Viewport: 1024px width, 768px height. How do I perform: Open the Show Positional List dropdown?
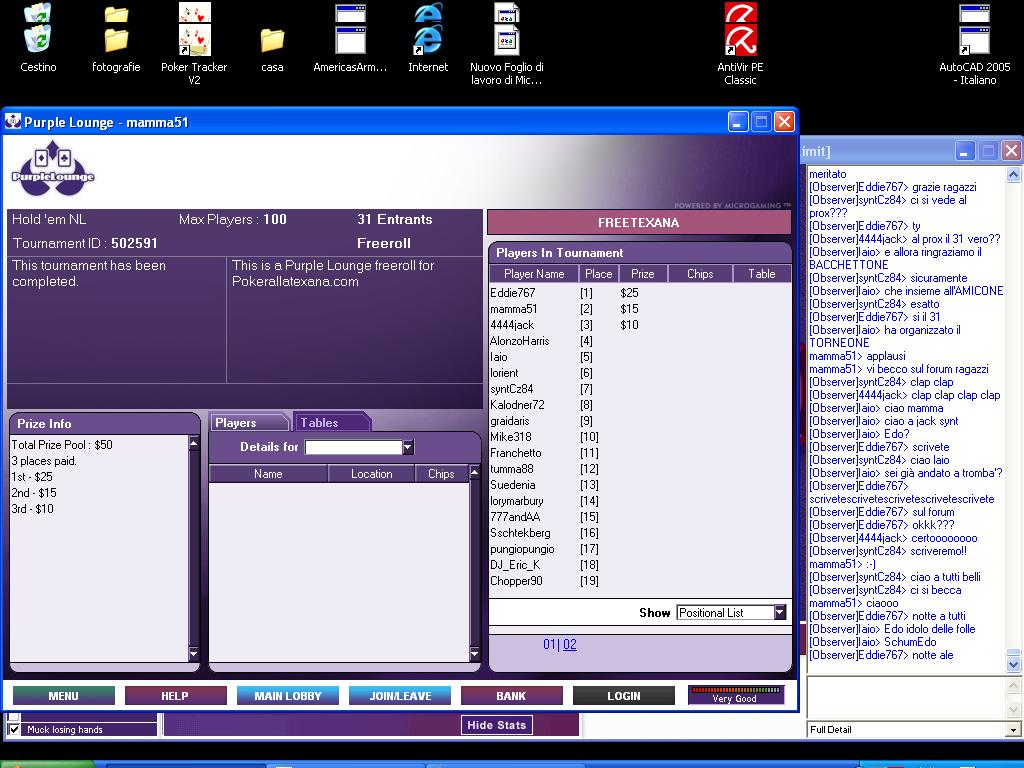780,613
